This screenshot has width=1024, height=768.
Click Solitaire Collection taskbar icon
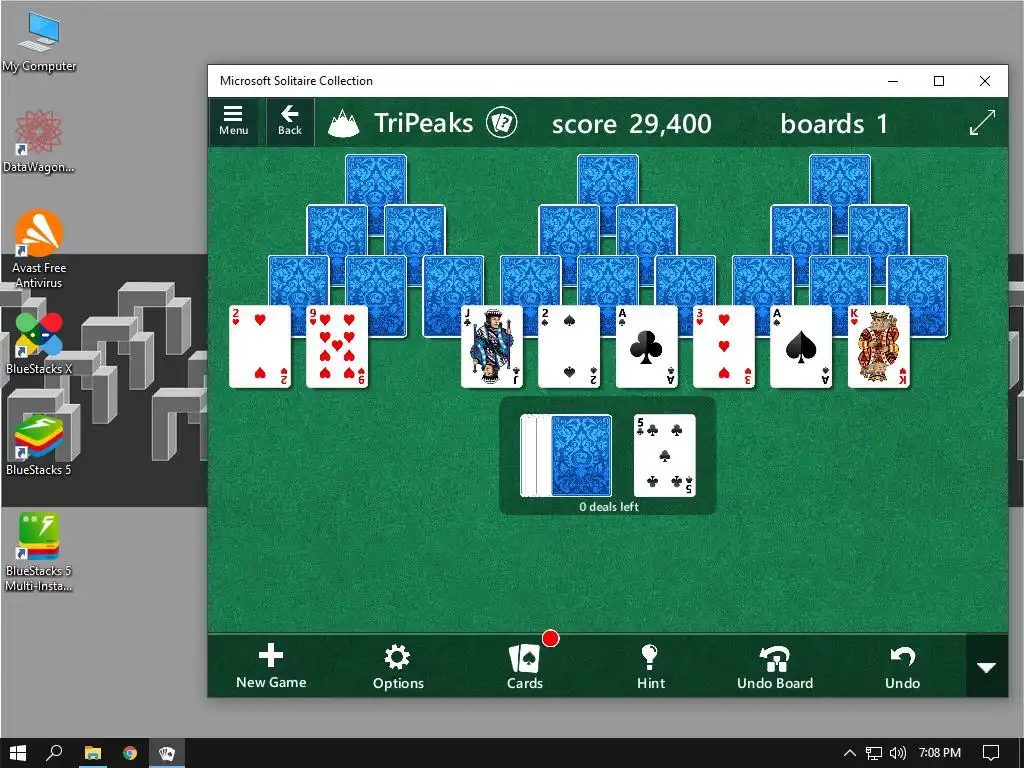point(167,753)
